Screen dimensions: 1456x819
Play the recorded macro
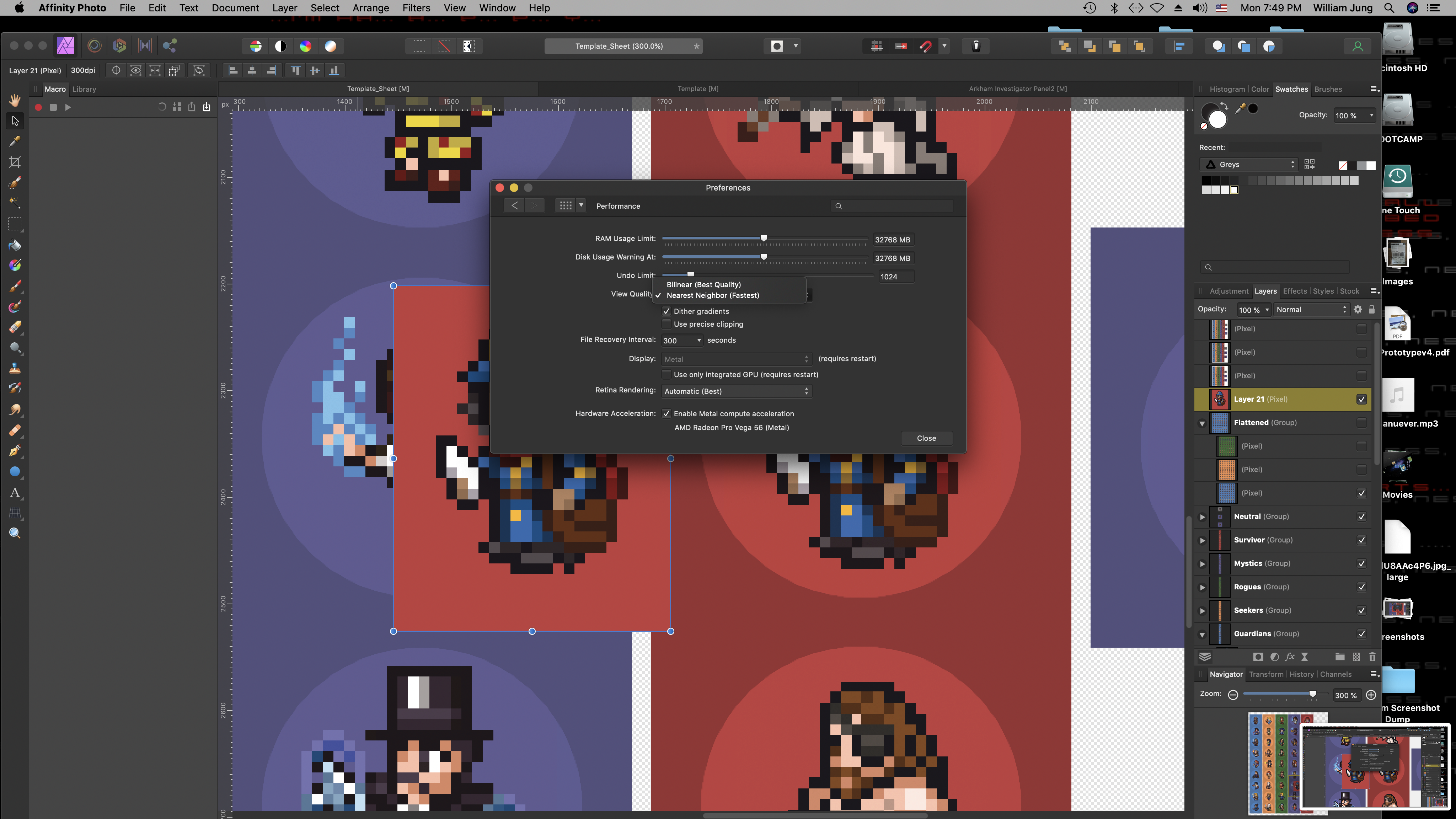click(x=68, y=107)
